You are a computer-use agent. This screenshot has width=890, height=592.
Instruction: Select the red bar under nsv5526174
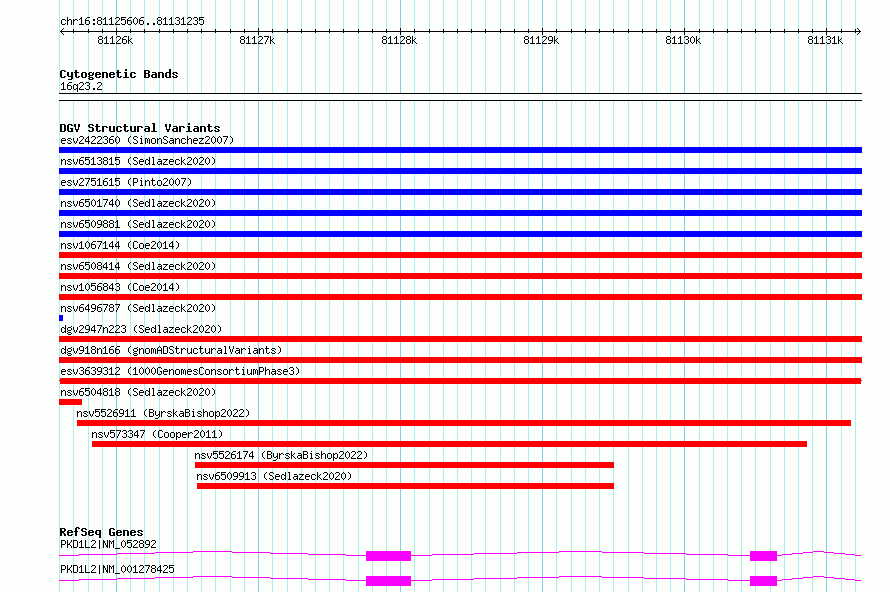(x=404, y=465)
